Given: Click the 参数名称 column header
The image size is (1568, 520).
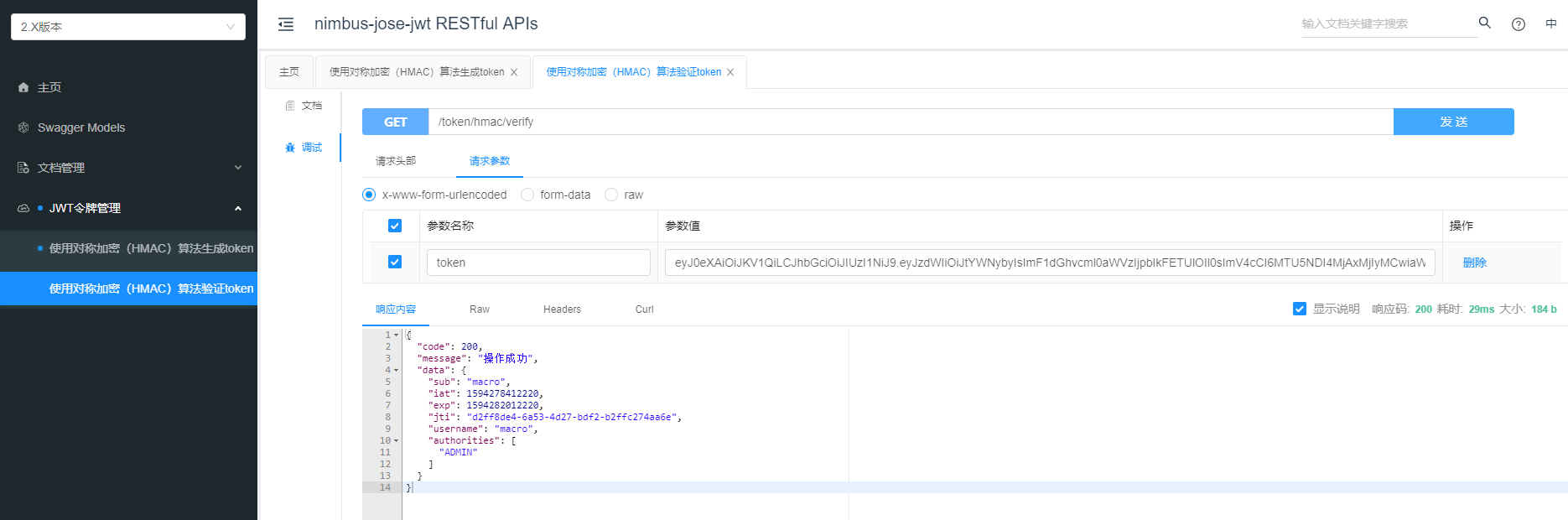Looking at the screenshot, I should point(450,226).
